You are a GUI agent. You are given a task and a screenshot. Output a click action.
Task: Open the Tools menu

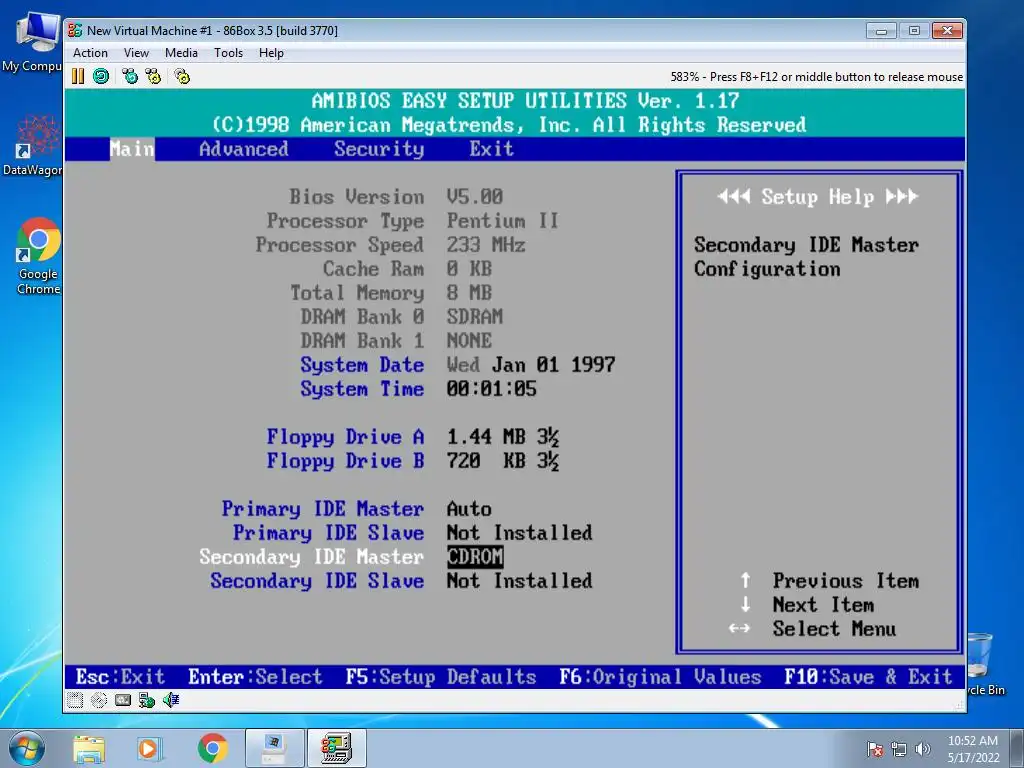tap(229, 53)
